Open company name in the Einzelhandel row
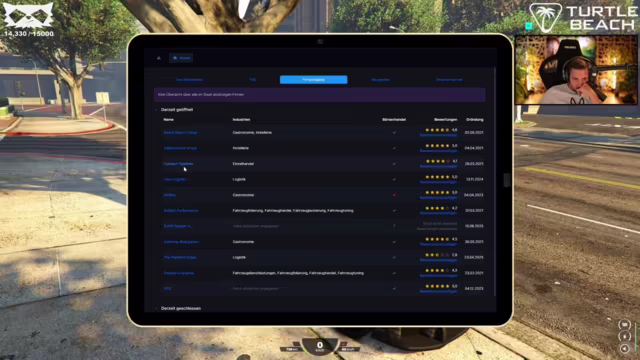The width and height of the screenshot is (640, 360). point(178,164)
